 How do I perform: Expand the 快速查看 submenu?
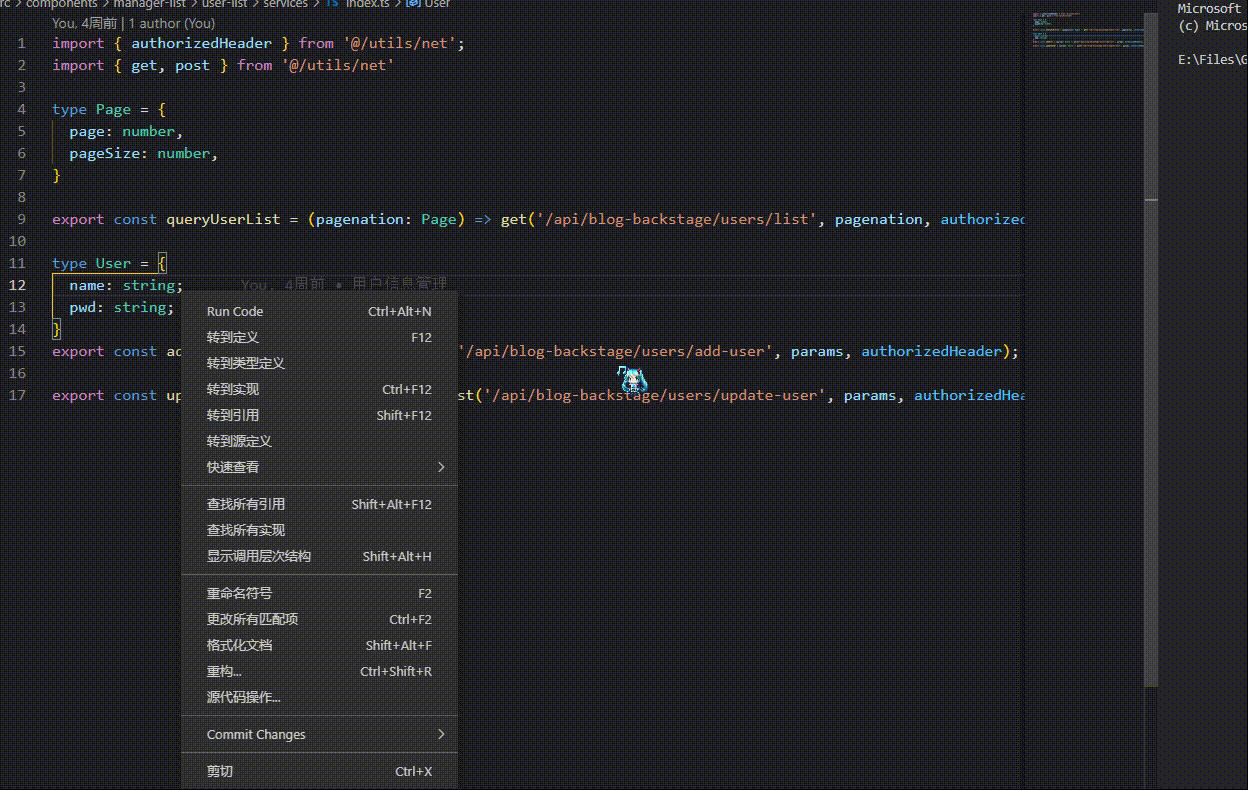point(233,467)
